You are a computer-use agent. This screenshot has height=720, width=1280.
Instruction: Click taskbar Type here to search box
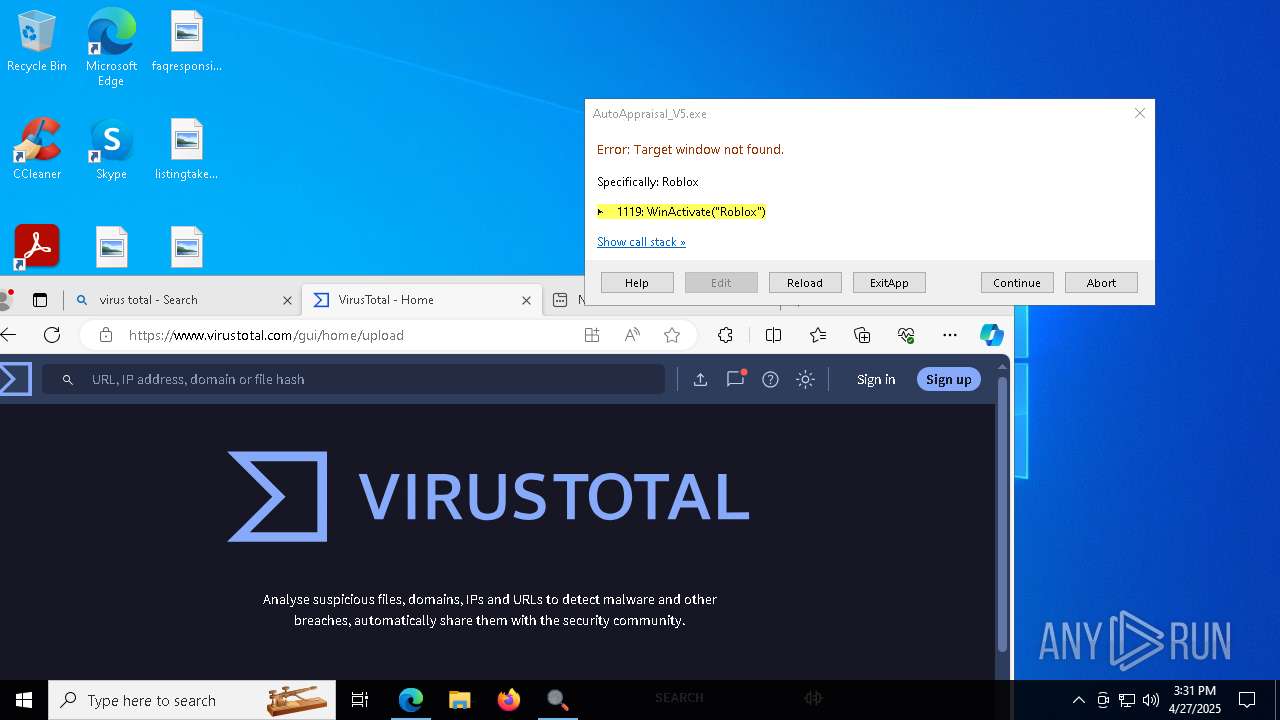pos(191,700)
